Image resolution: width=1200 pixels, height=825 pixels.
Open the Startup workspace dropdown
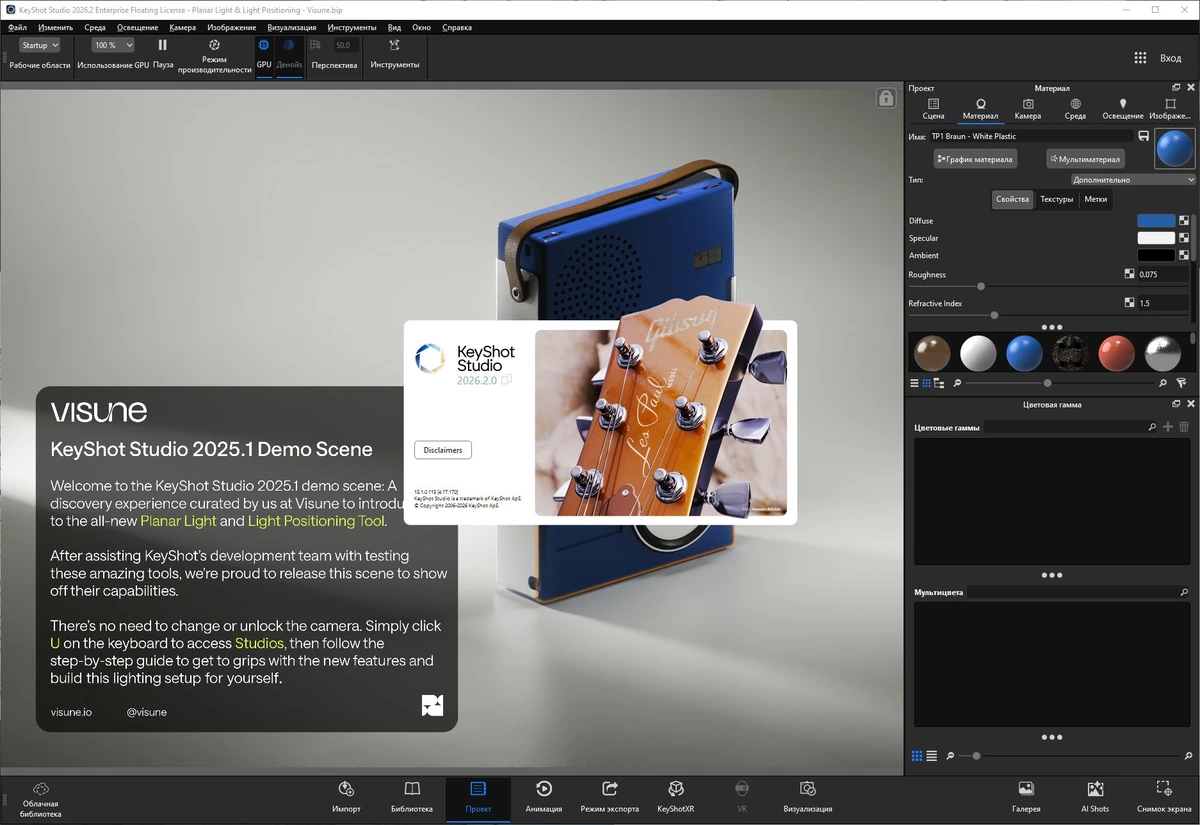tap(41, 45)
